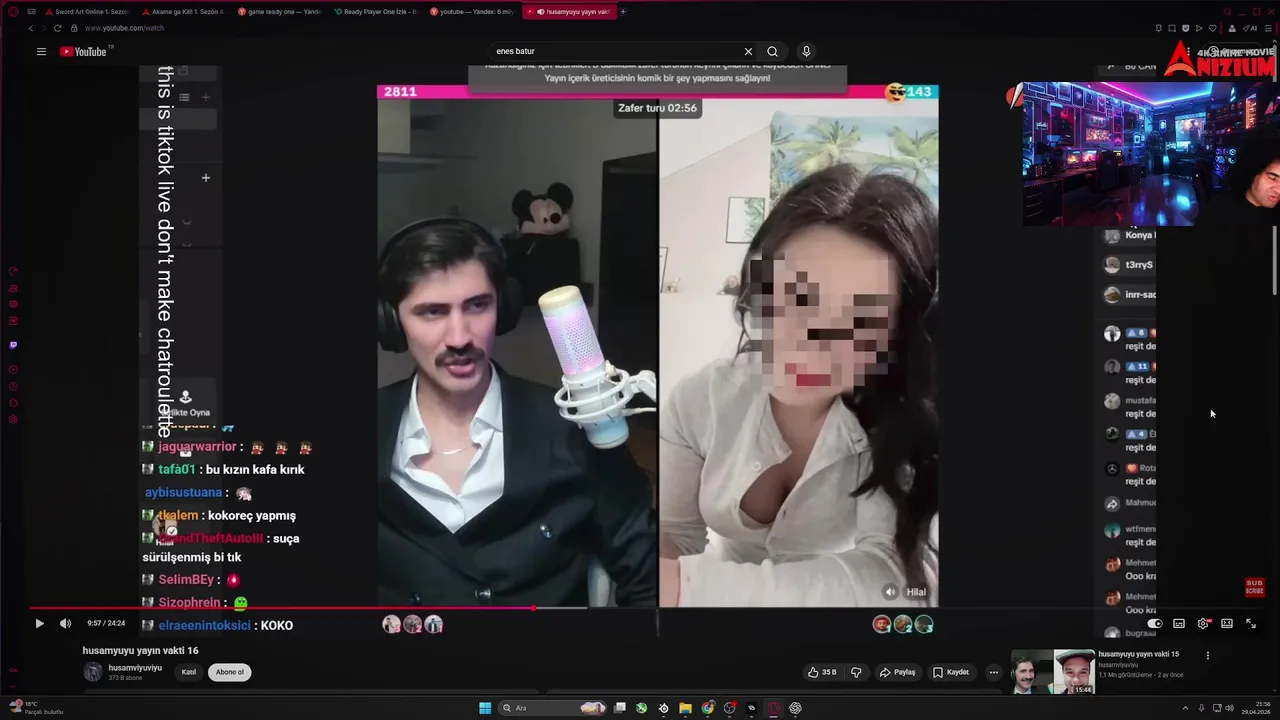
Task: Open ChatGPT from the taskbar
Action: coord(795,708)
